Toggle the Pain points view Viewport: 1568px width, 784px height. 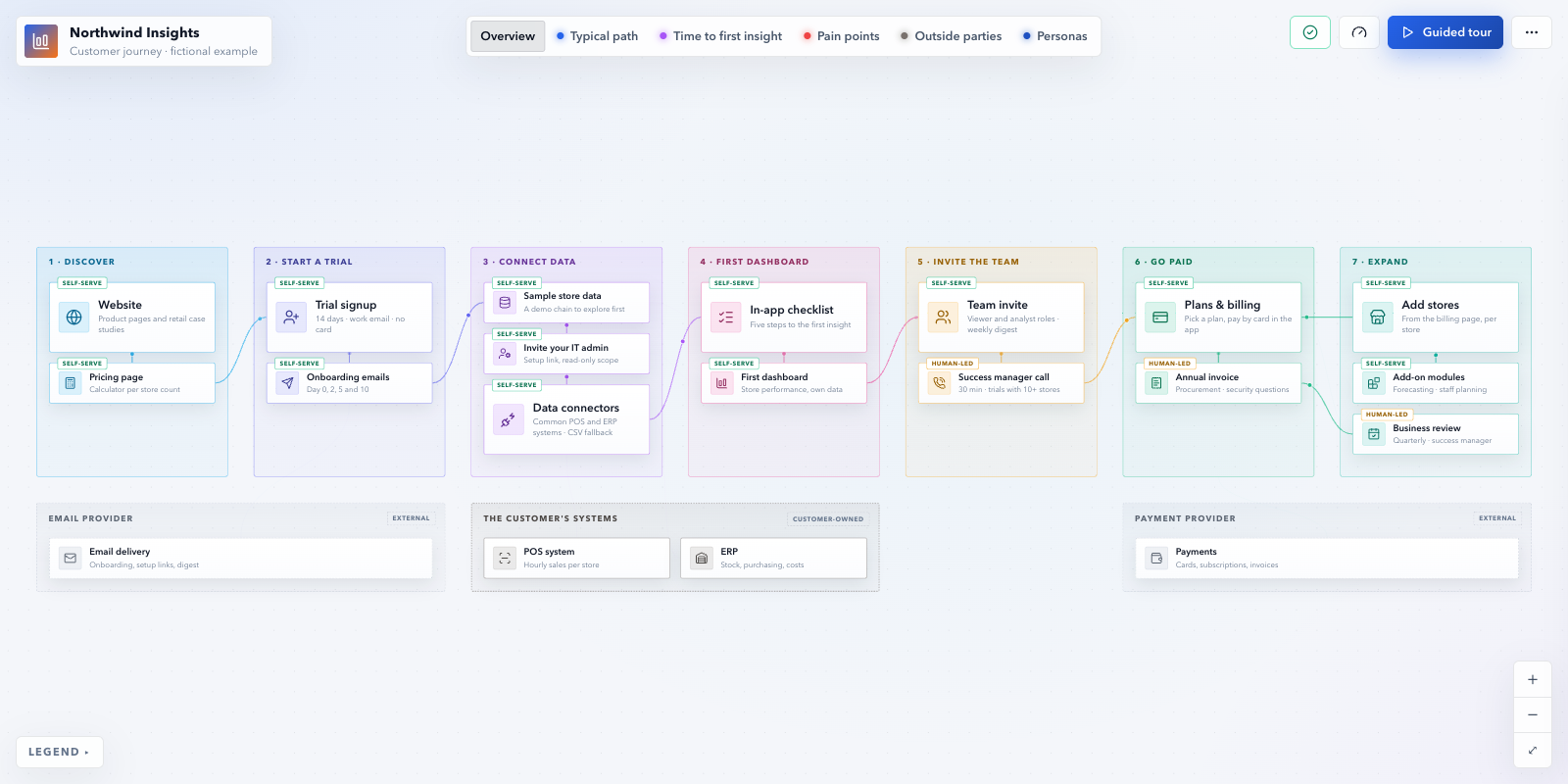[x=841, y=36]
